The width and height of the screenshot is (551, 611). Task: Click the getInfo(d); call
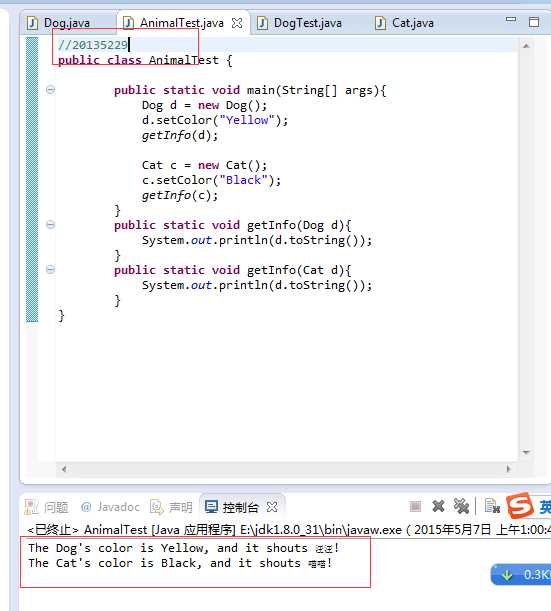180,135
